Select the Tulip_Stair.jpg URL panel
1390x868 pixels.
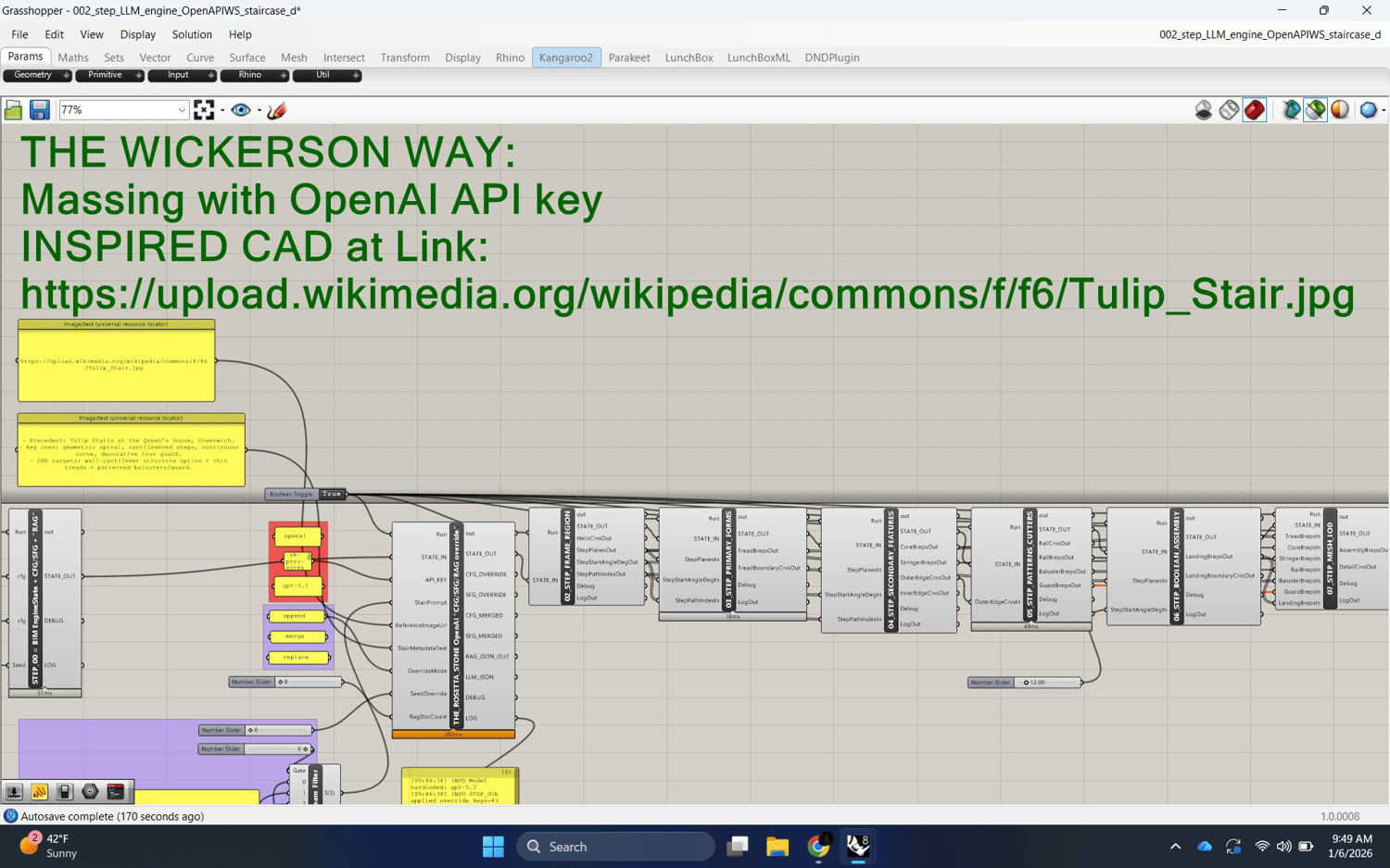click(x=117, y=360)
